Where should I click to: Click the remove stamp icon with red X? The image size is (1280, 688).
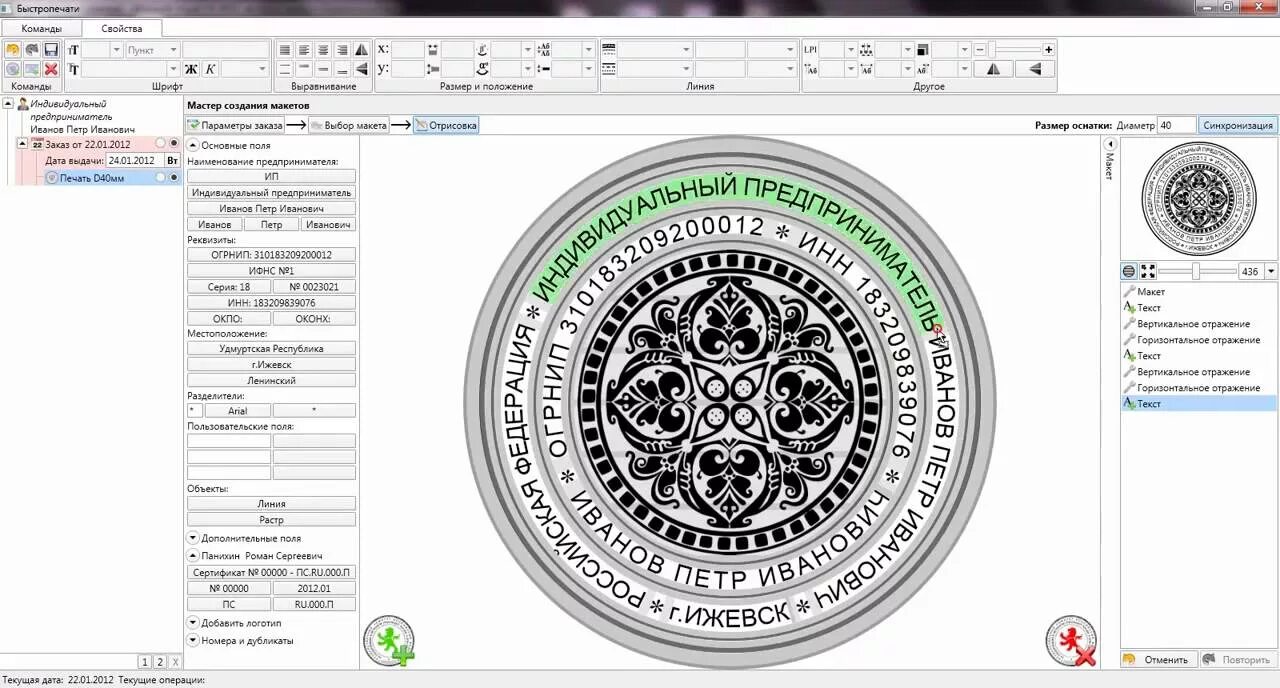click(x=1071, y=641)
